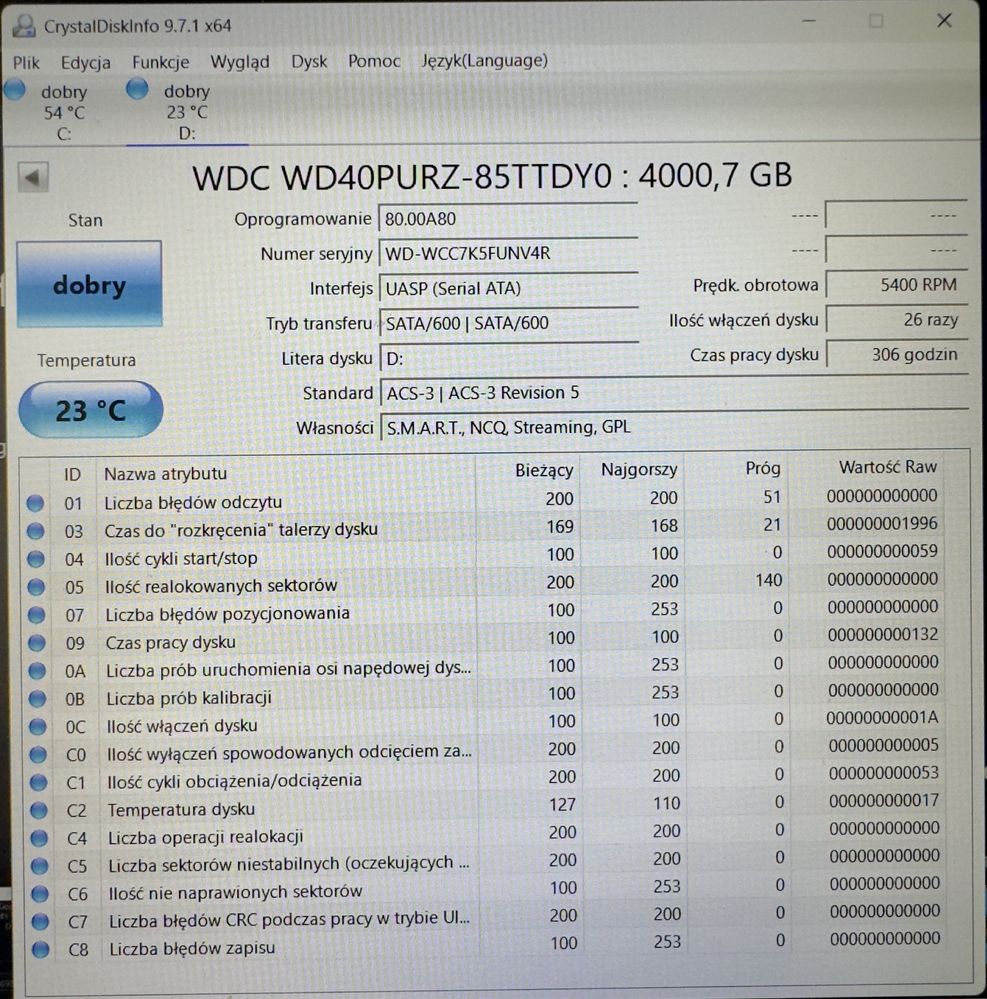Viewport: 987px width, 999px height.
Task: Click the blue status circle for drive D:
Action: pyautogui.click(x=137, y=89)
